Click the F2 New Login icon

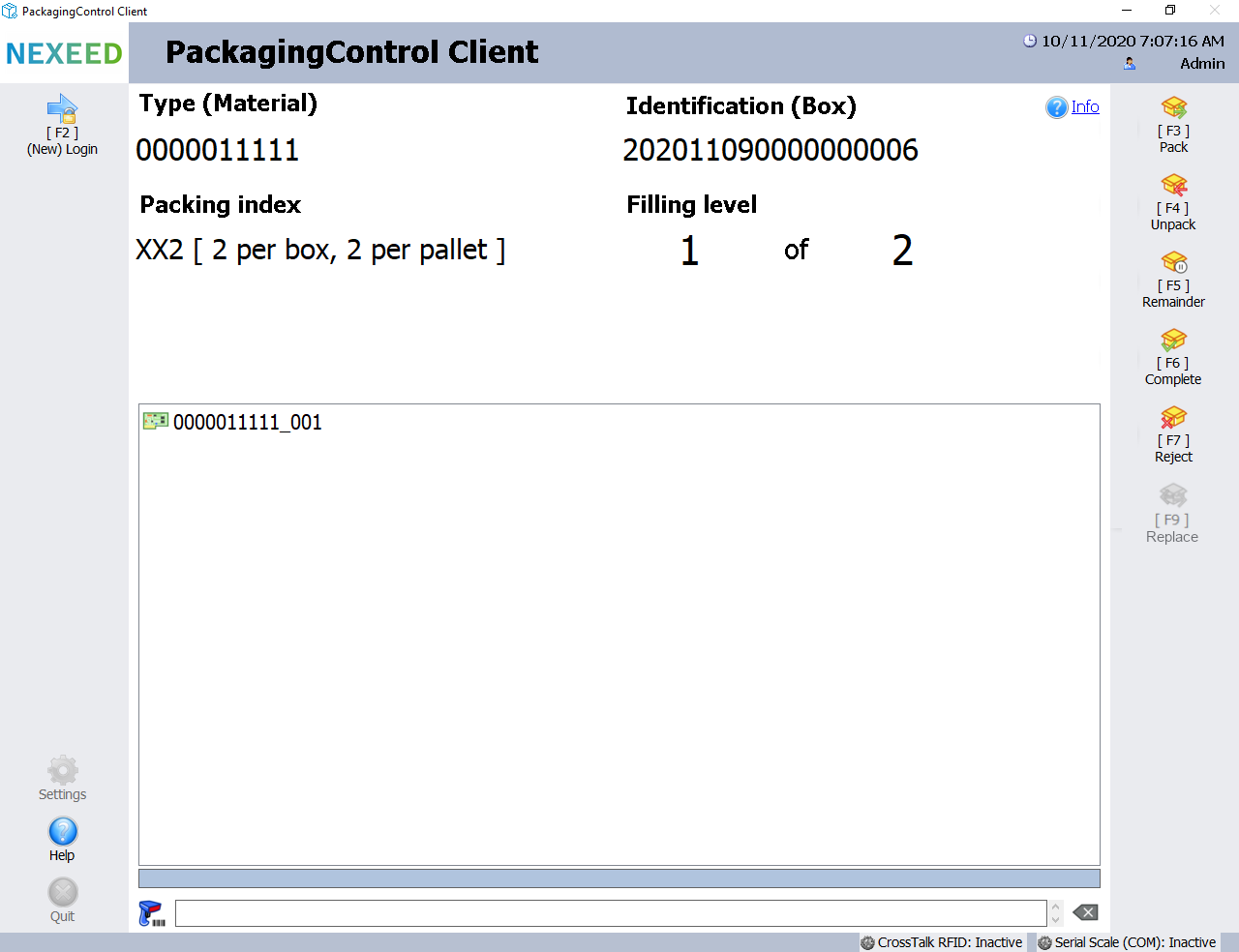(x=62, y=108)
